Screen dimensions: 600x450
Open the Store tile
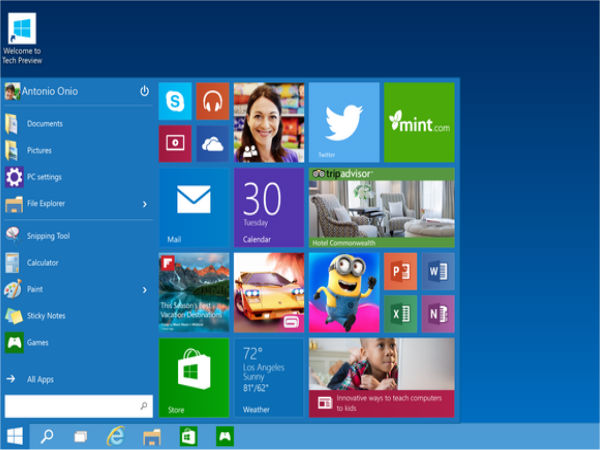(x=194, y=377)
